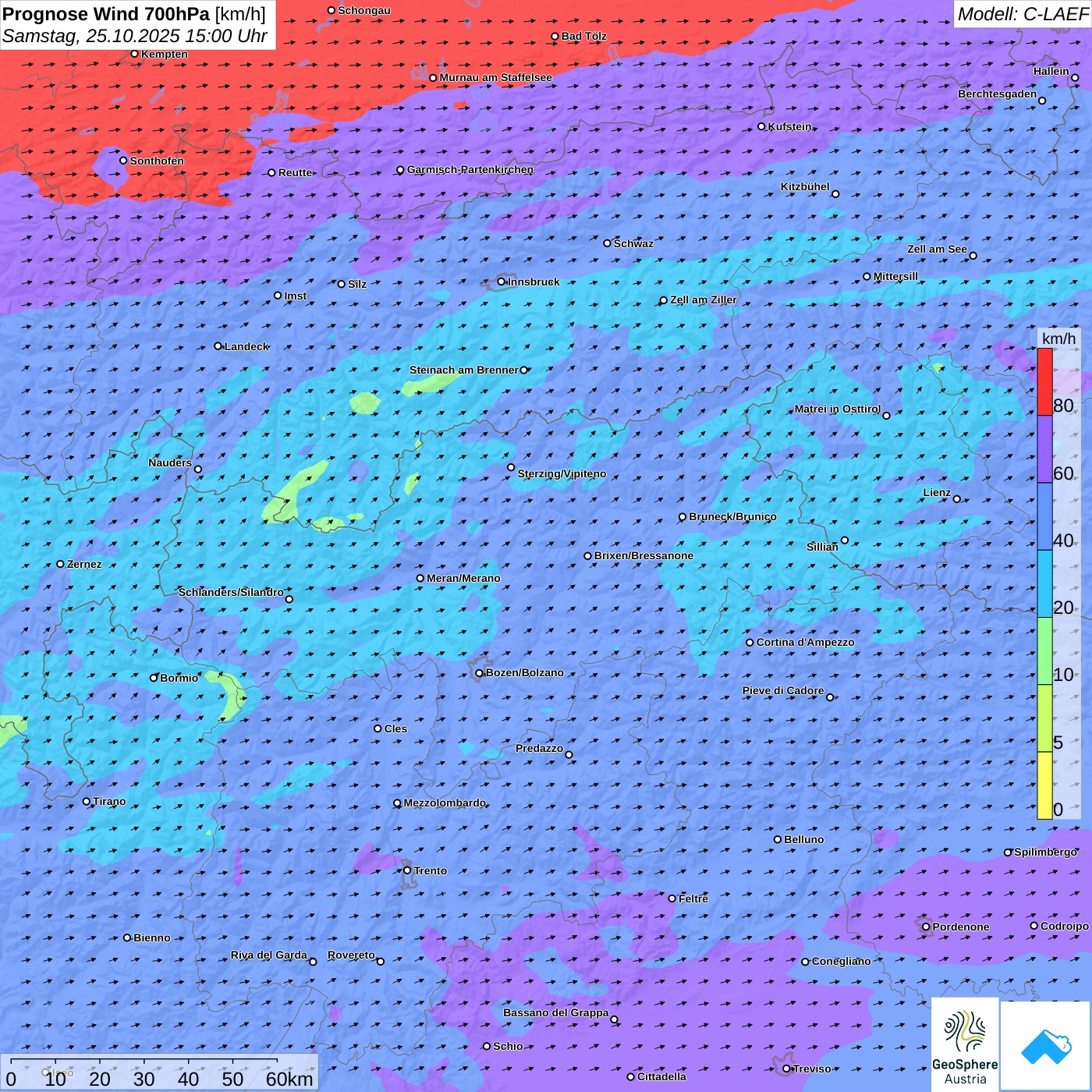Viewport: 1092px width, 1092px height.
Task: Select the Trento city label
Action: 431,870
